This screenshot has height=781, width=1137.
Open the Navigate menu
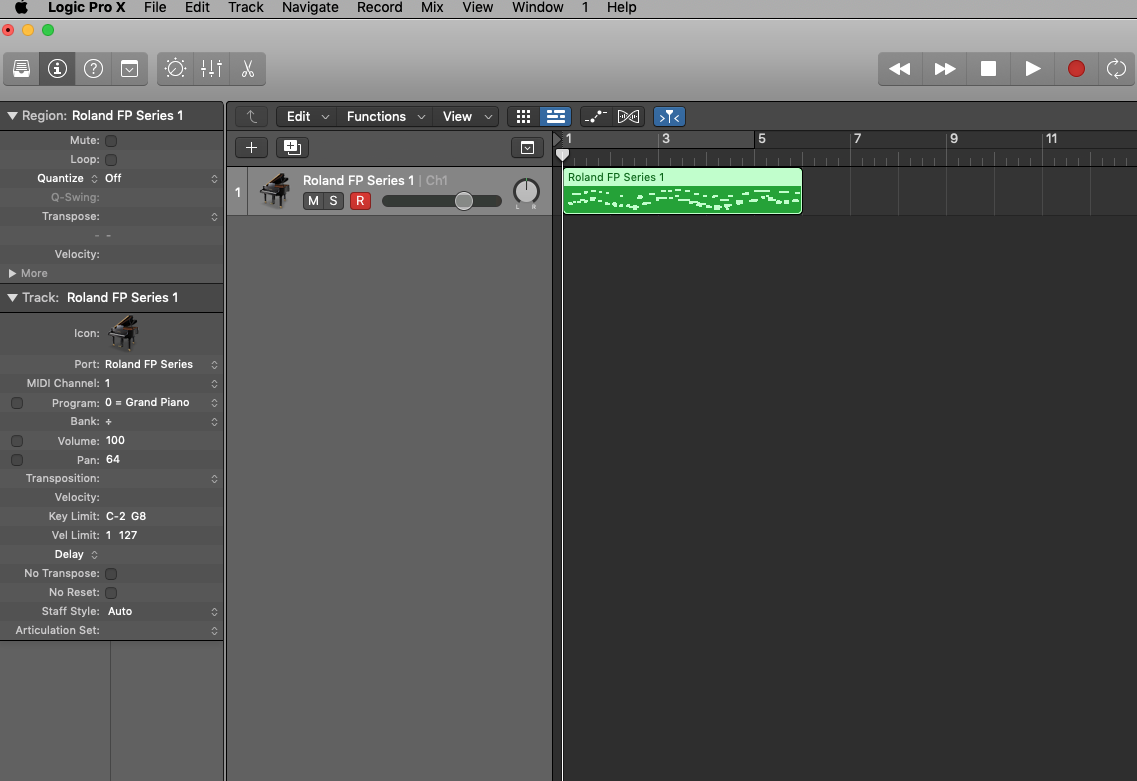coord(310,7)
